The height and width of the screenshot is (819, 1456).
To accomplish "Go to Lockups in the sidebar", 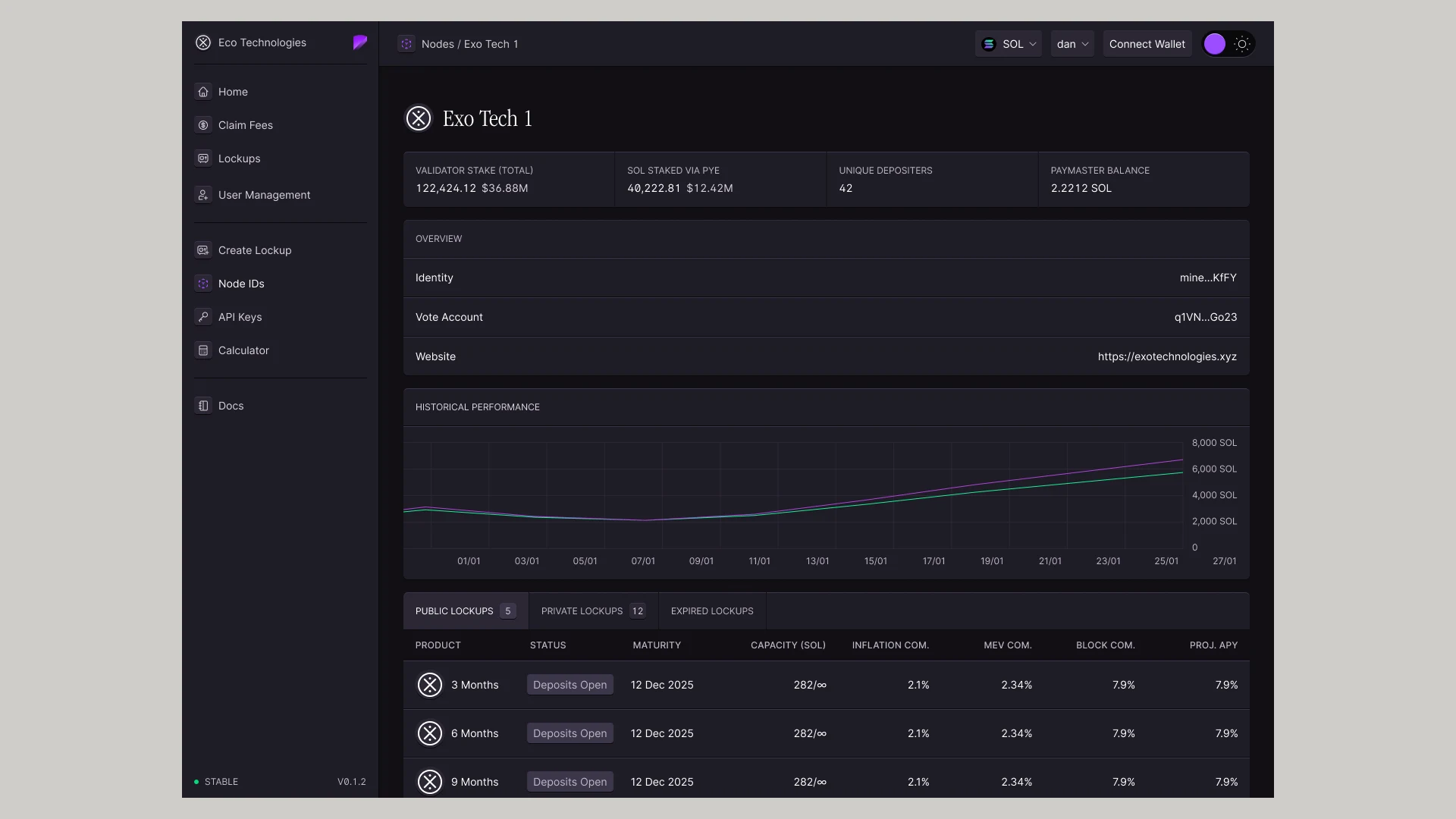I will point(281,158).
